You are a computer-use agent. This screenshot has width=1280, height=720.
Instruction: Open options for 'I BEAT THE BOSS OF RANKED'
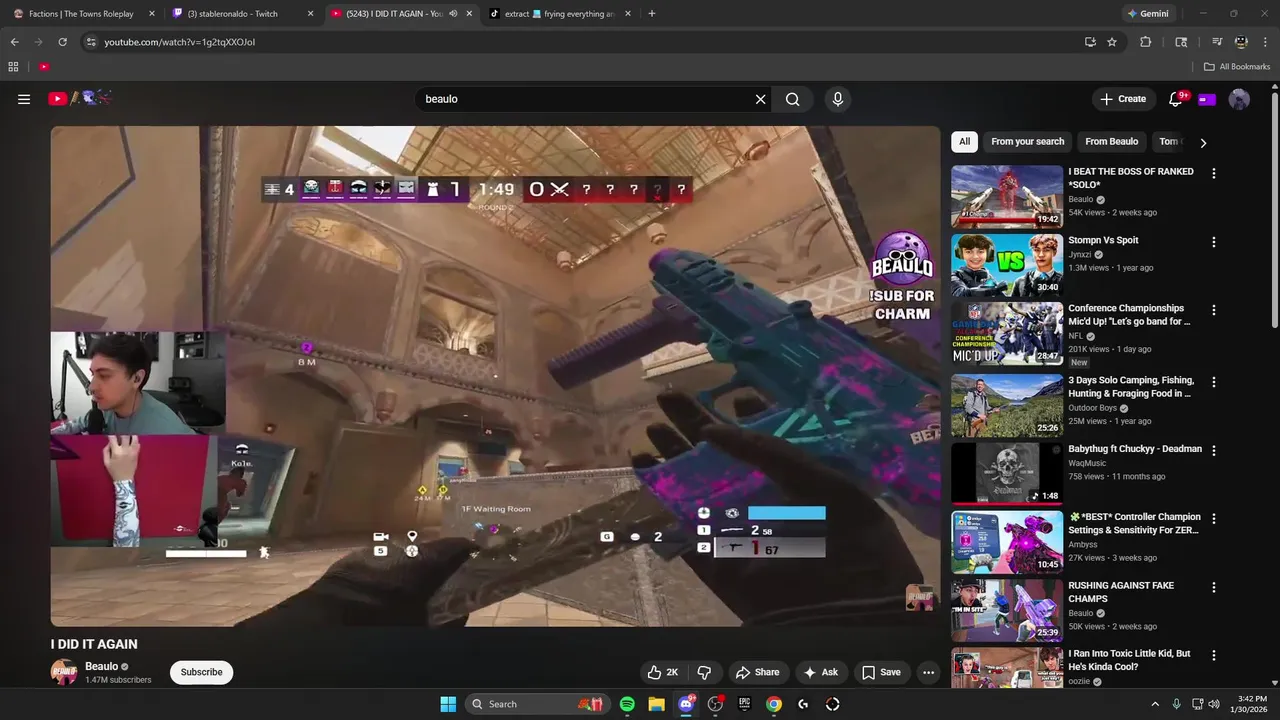[1214, 173]
